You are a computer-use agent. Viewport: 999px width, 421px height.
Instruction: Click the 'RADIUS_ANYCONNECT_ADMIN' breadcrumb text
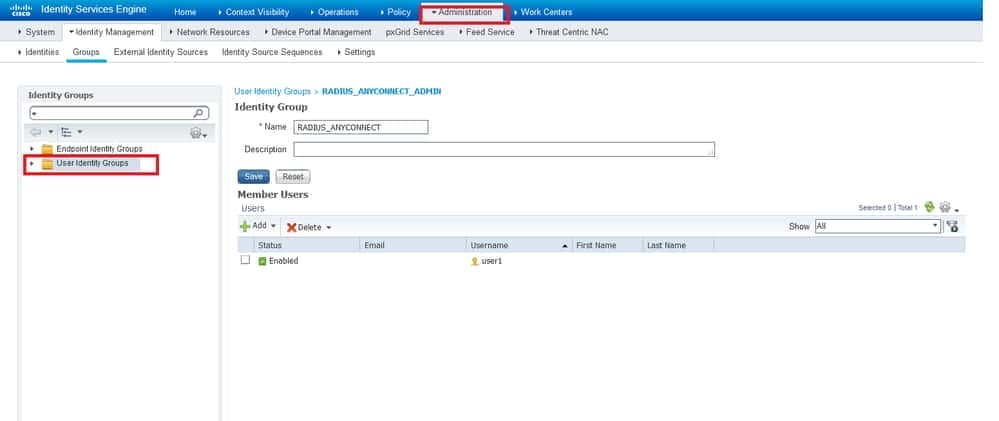pyautogui.click(x=382, y=92)
